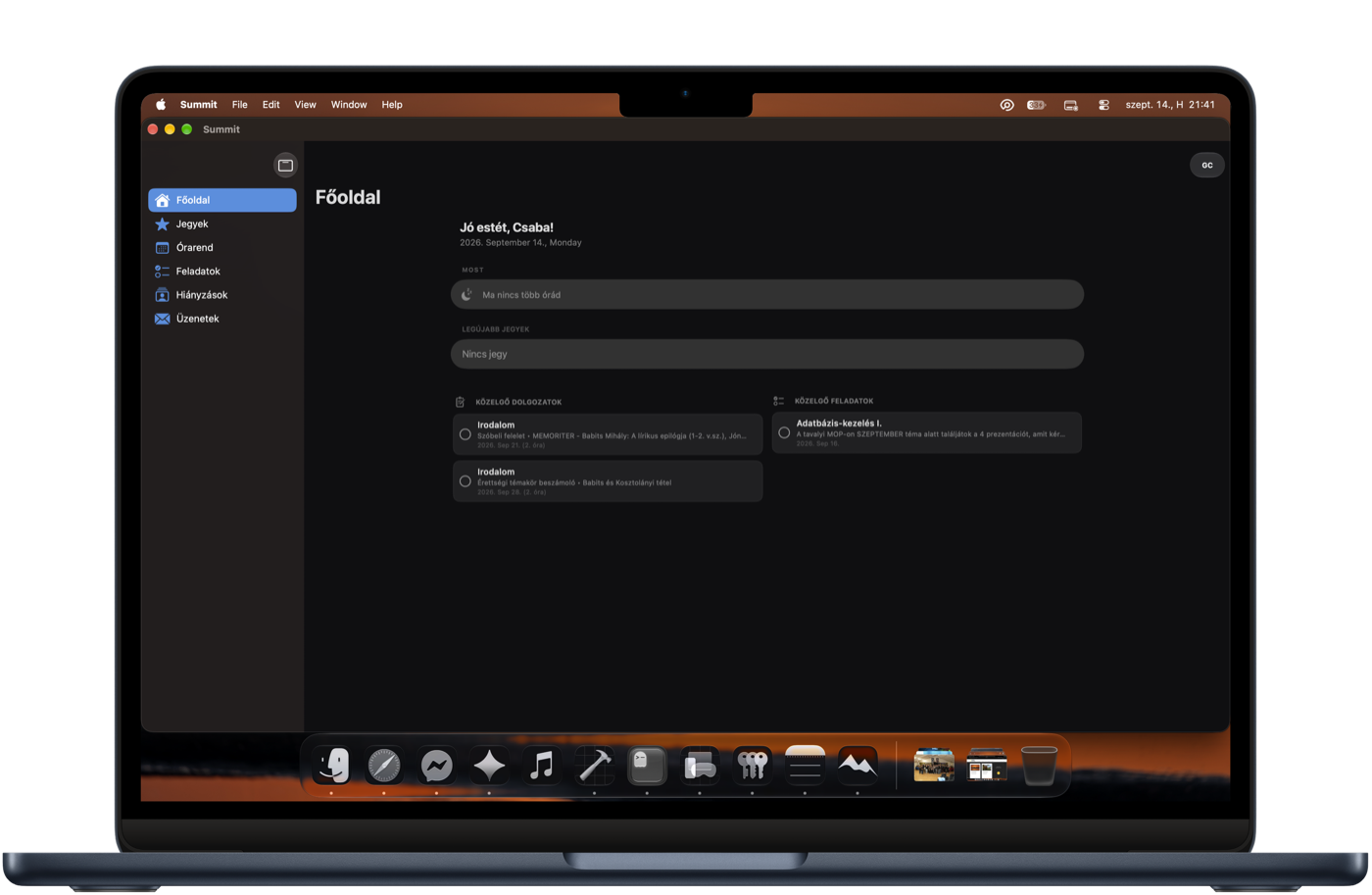Image resolution: width=1372 pixels, height=895 pixels.
Task: Open the Nincs jegy latest grades card
Action: [767, 354]
